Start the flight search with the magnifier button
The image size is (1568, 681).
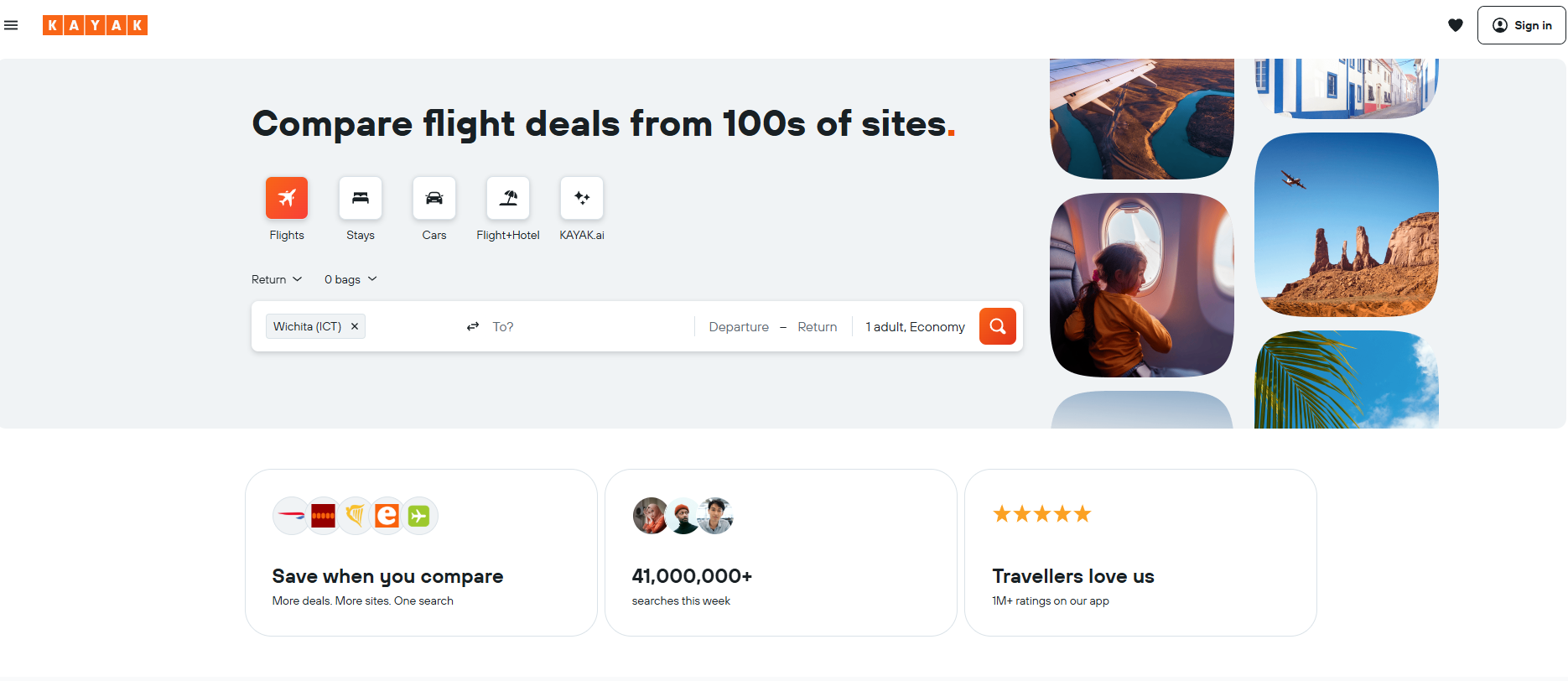[x=997, y=326]
